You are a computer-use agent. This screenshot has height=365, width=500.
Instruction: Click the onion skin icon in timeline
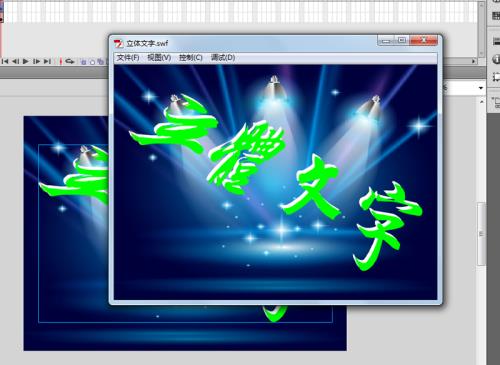[x=84, y=62]
